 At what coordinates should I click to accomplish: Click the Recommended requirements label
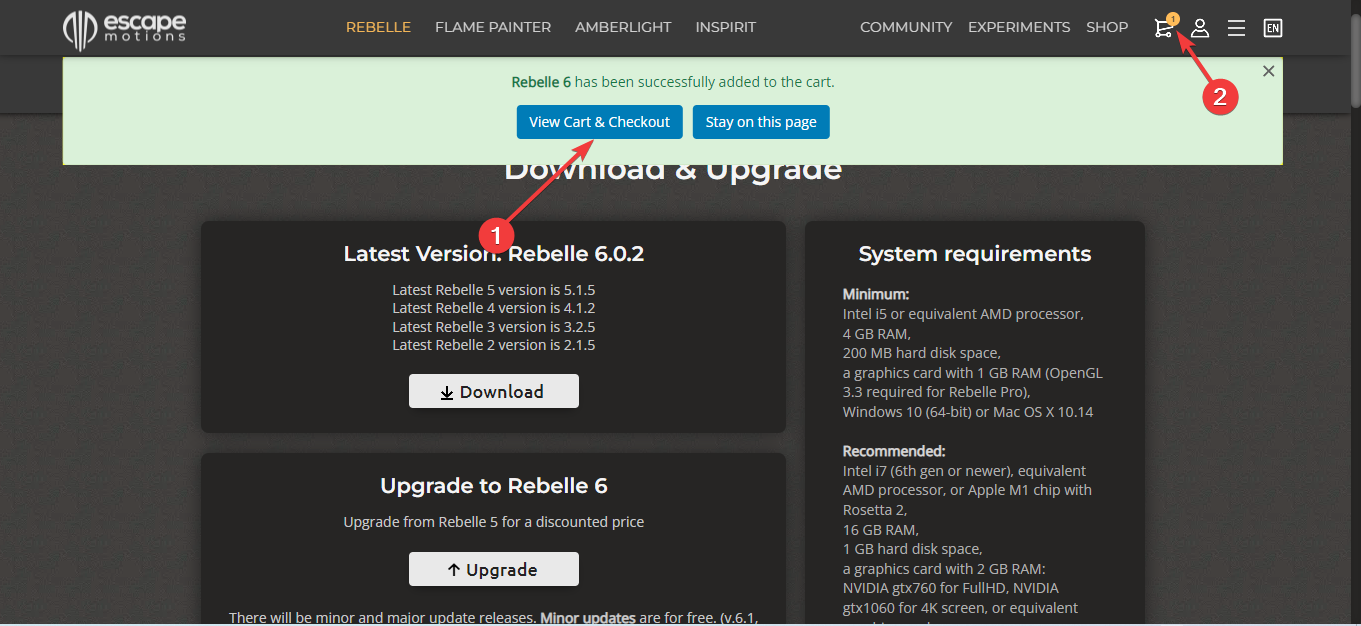click(894, 451)
